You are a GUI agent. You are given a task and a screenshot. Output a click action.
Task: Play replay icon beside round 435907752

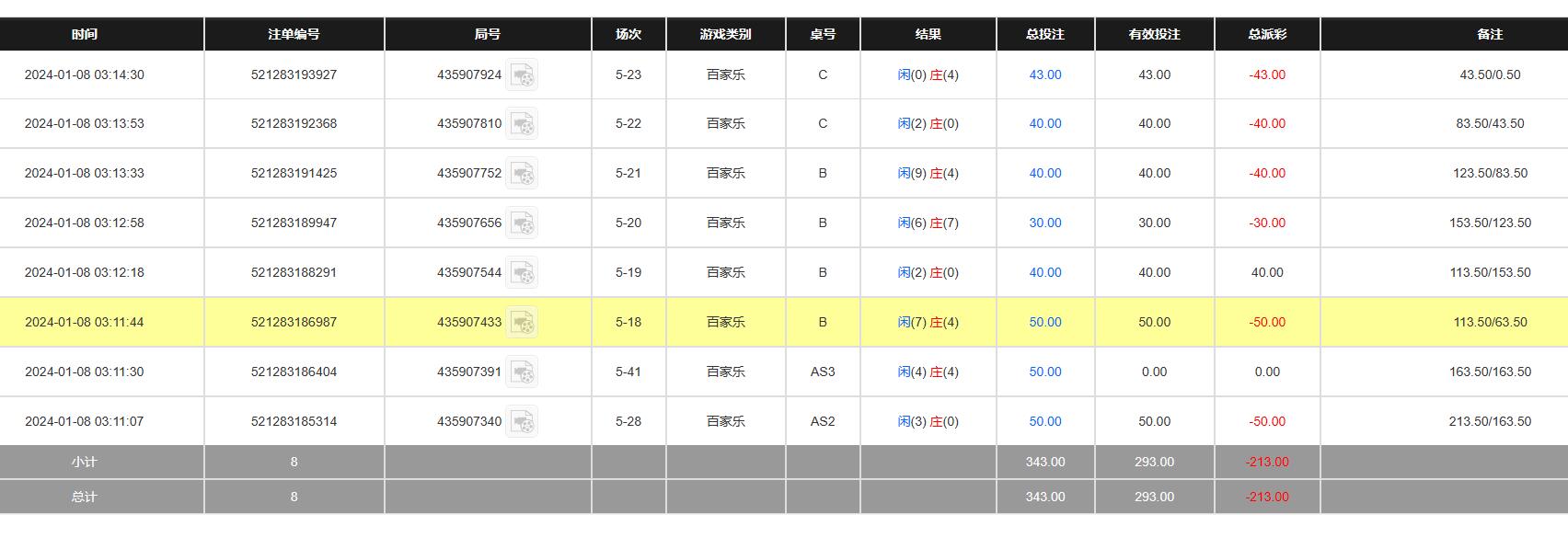pos(522,173)
